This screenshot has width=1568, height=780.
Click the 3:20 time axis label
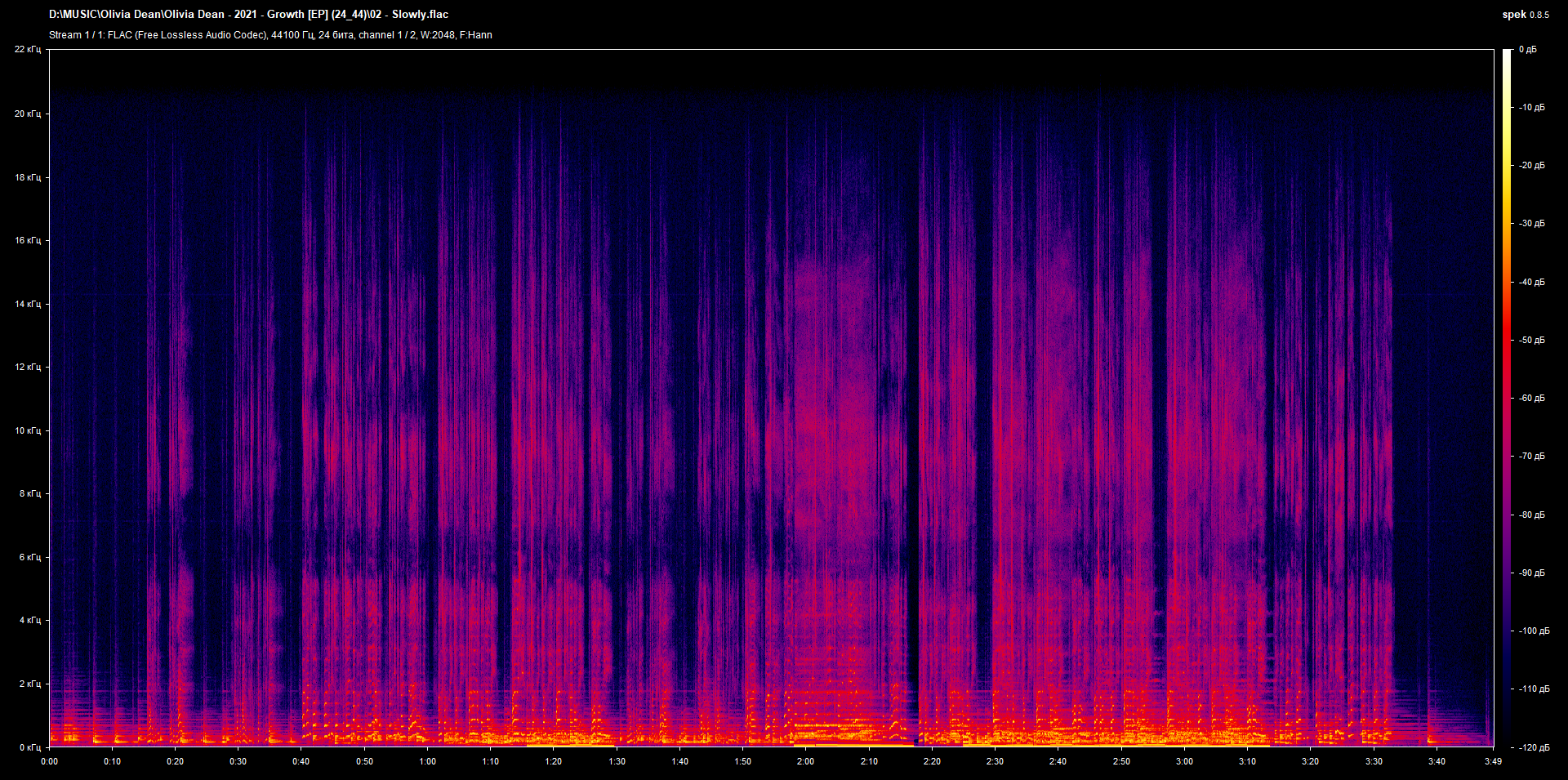click(x=1310, y=761)
